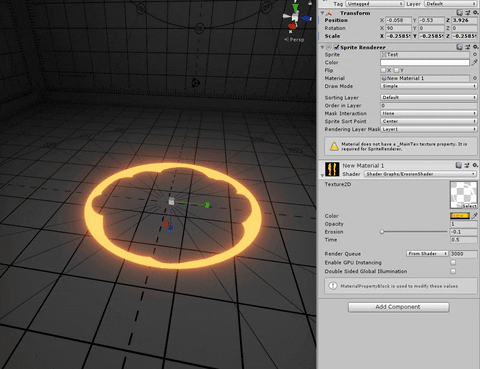480x369 pixels.
Task: Open Sprite Renderer settings gear
Action: click(476, 47)
